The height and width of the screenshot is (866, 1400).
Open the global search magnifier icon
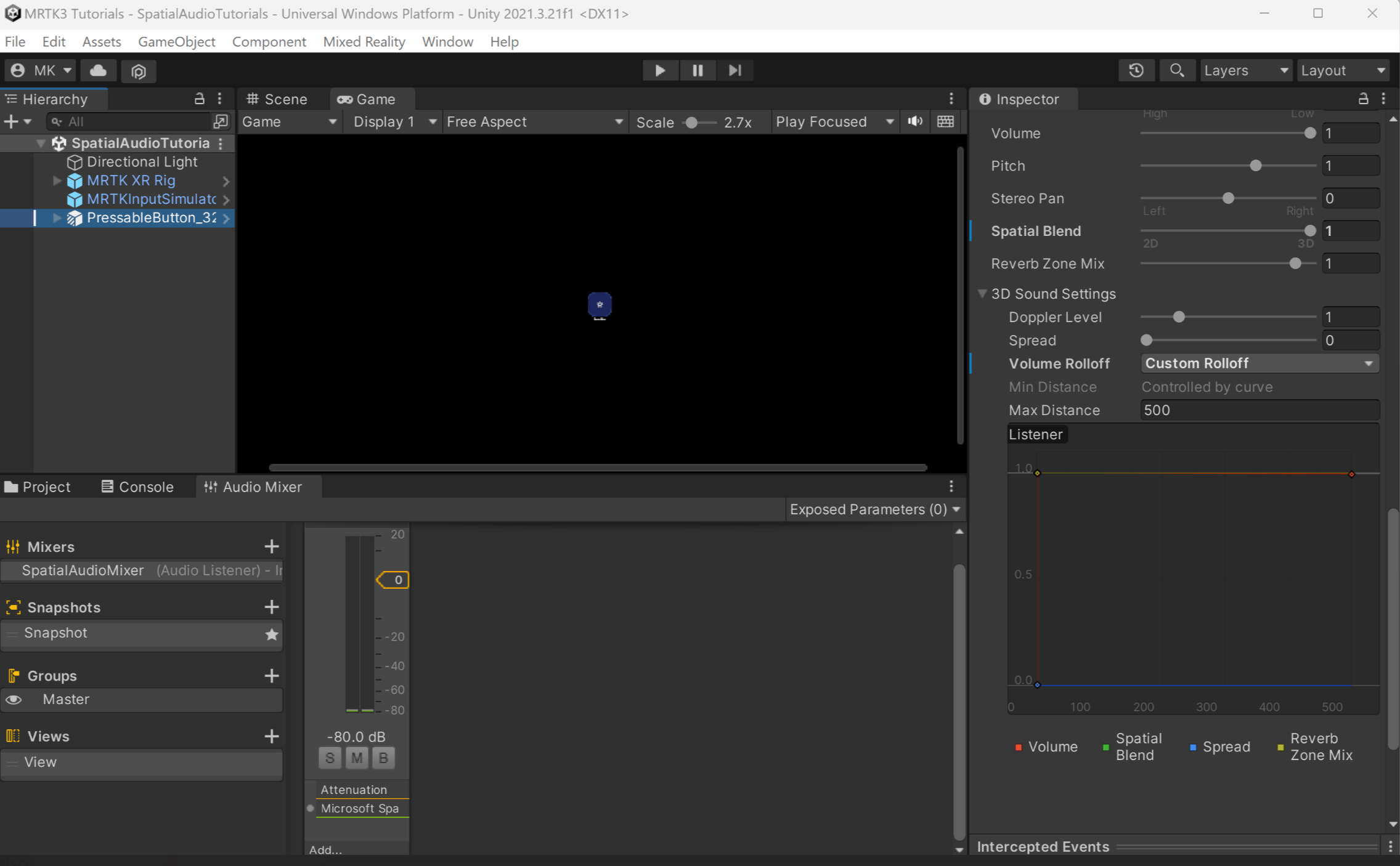click(1177, 70)
